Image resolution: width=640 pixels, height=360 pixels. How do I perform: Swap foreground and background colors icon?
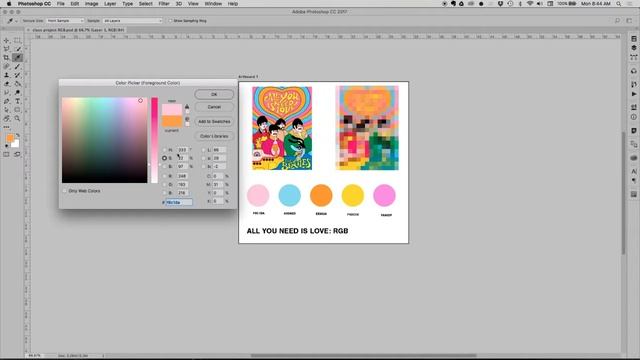[x=17, y=135]
